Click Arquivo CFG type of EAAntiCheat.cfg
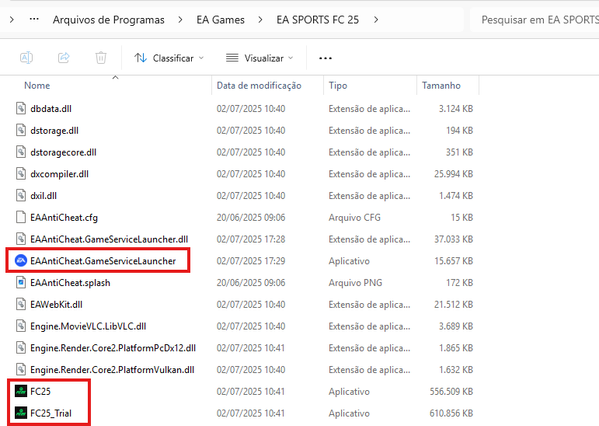The width and height of the screenshot is (599, 426). tap(354, 218)
